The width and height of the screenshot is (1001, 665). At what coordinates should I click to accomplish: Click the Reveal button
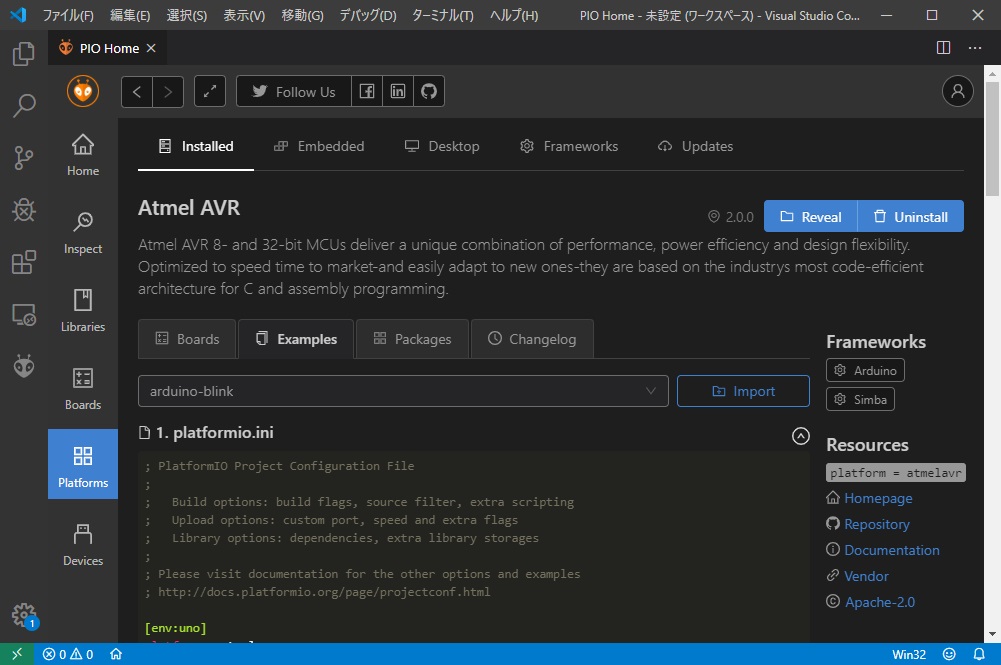point(811,216)
